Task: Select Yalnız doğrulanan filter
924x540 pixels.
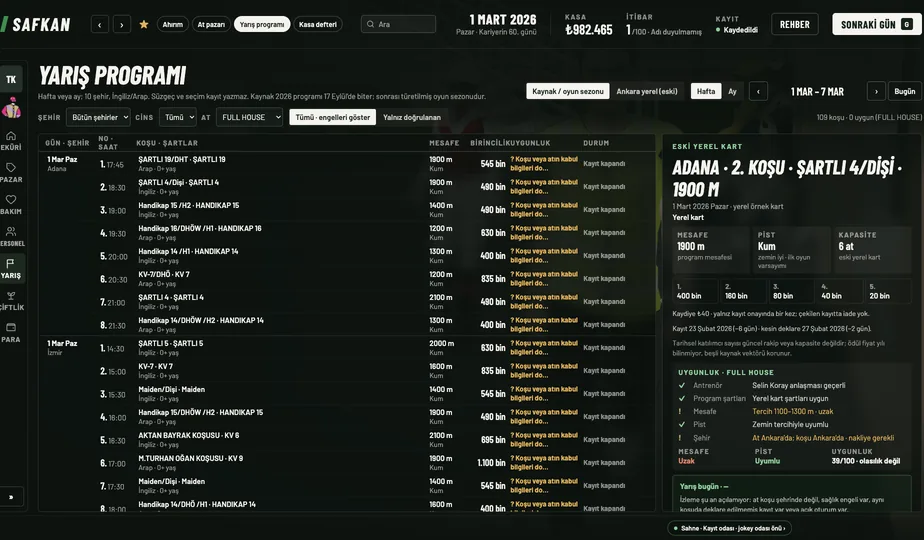Action: (411, 117)
